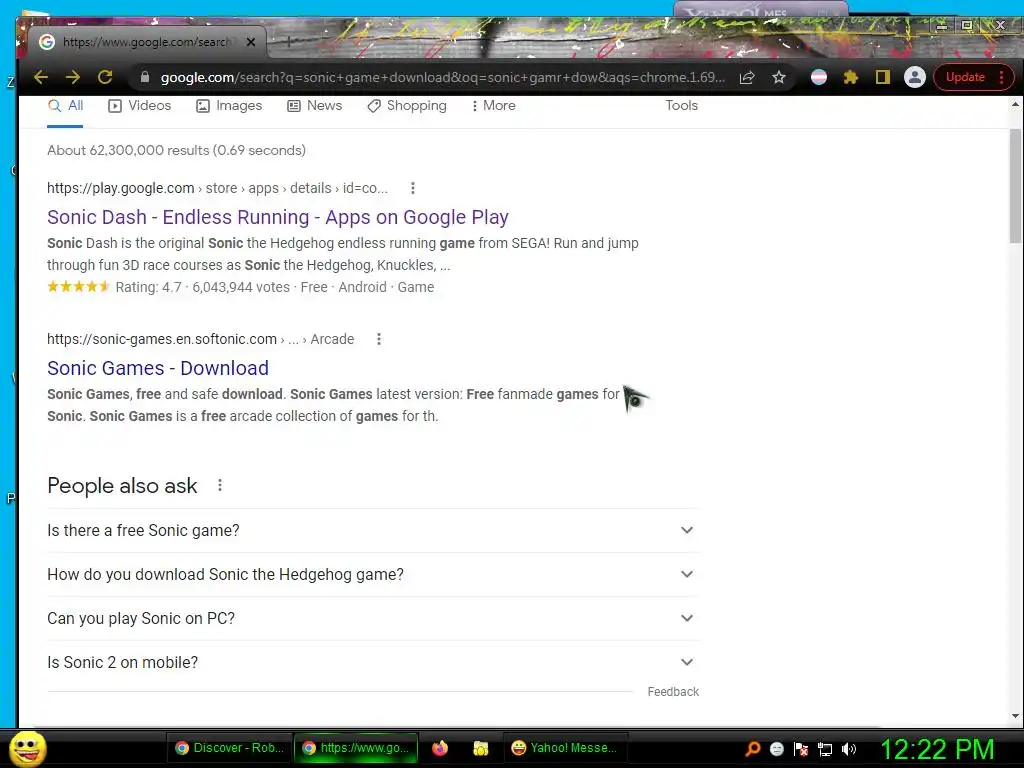
Task: Open the smiley face start button
Action: [x=27, y=748]
